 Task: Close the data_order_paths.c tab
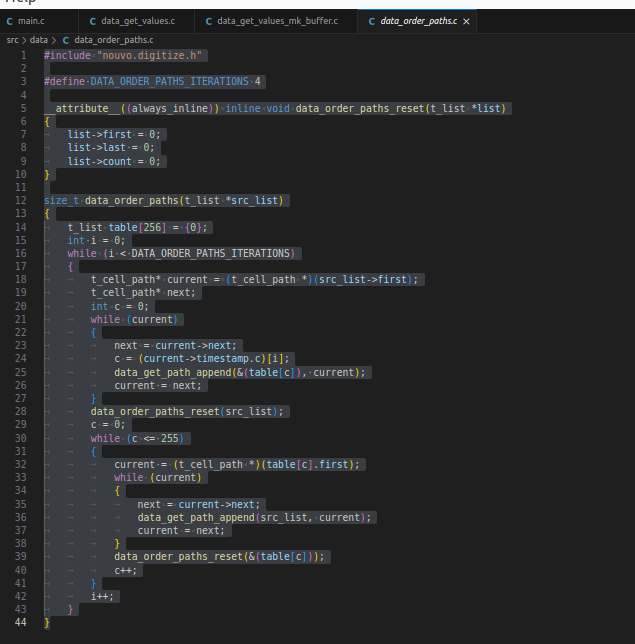[x=466, y=21]
